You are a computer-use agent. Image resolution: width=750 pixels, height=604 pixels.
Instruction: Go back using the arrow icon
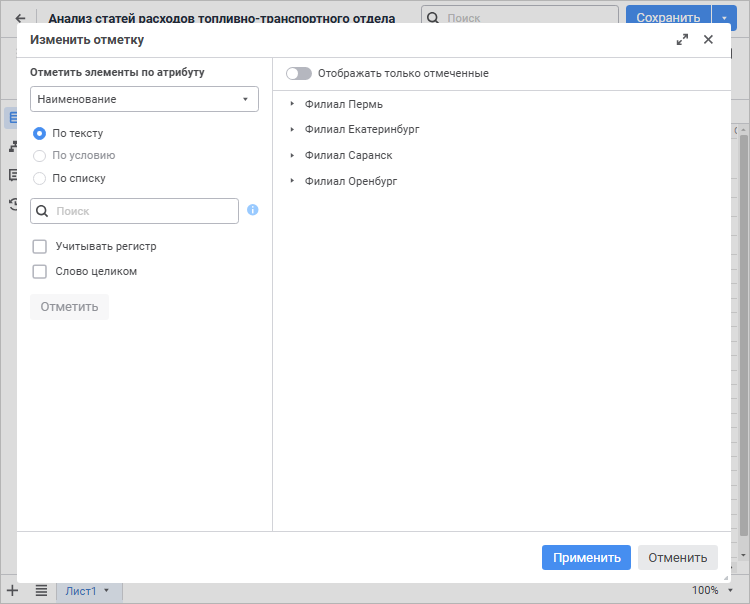coord(20,18)
